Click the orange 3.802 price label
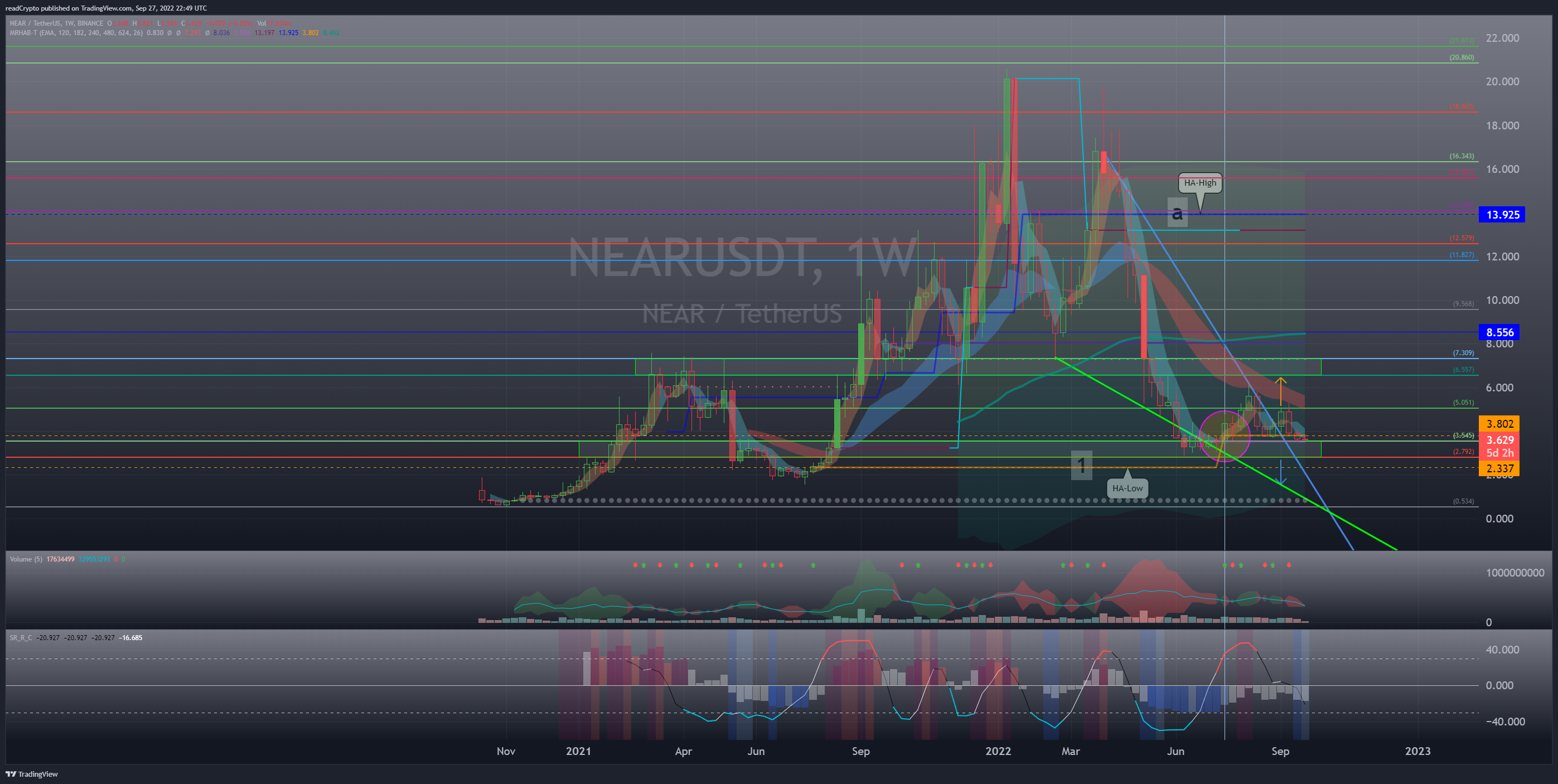The height and width of the screenshot is (784, 1558). tap(1499, 424)
